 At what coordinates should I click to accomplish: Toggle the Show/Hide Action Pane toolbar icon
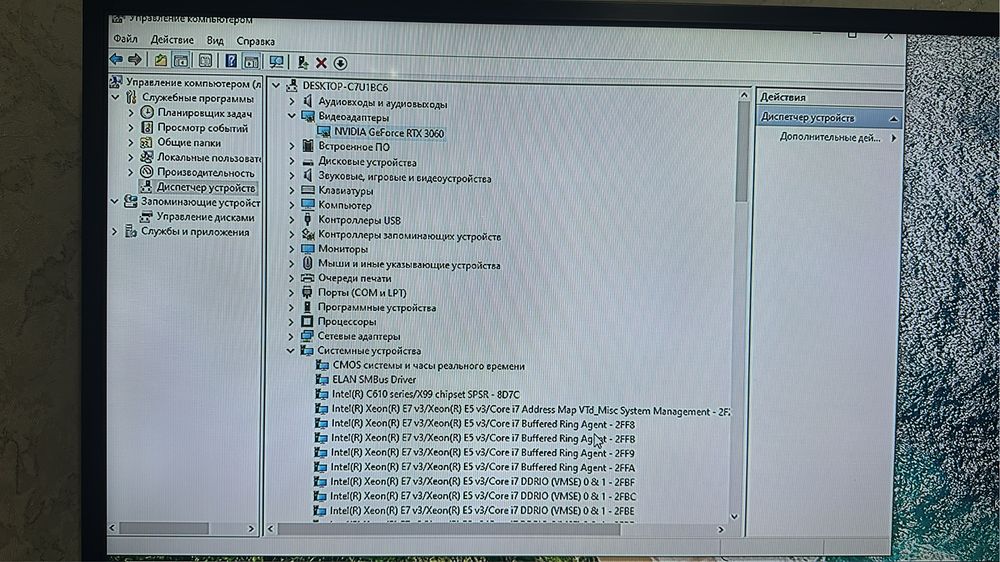pos(251,62)
